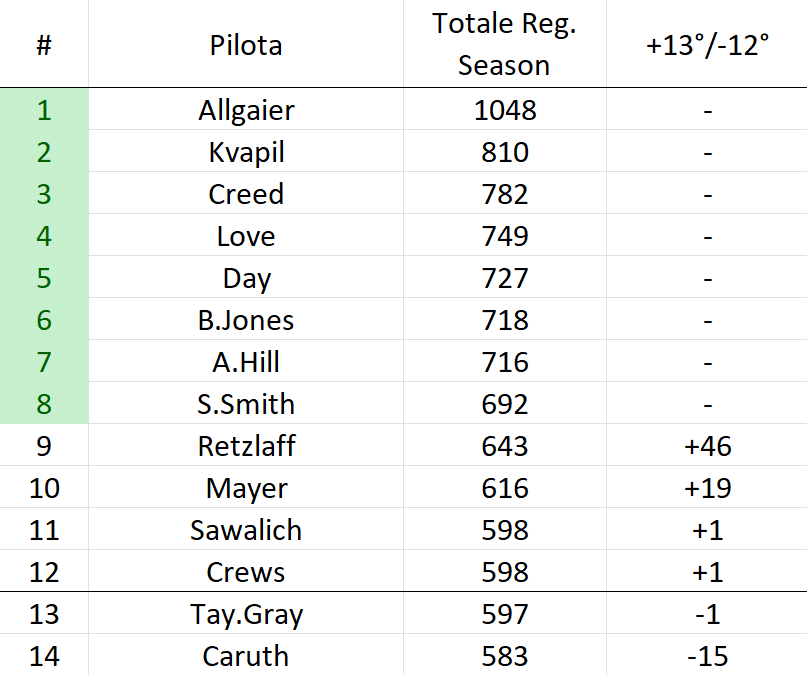Click the Retzlaff +46 cell
This screenshot has height=675, width=807.
tap(707, 446)
